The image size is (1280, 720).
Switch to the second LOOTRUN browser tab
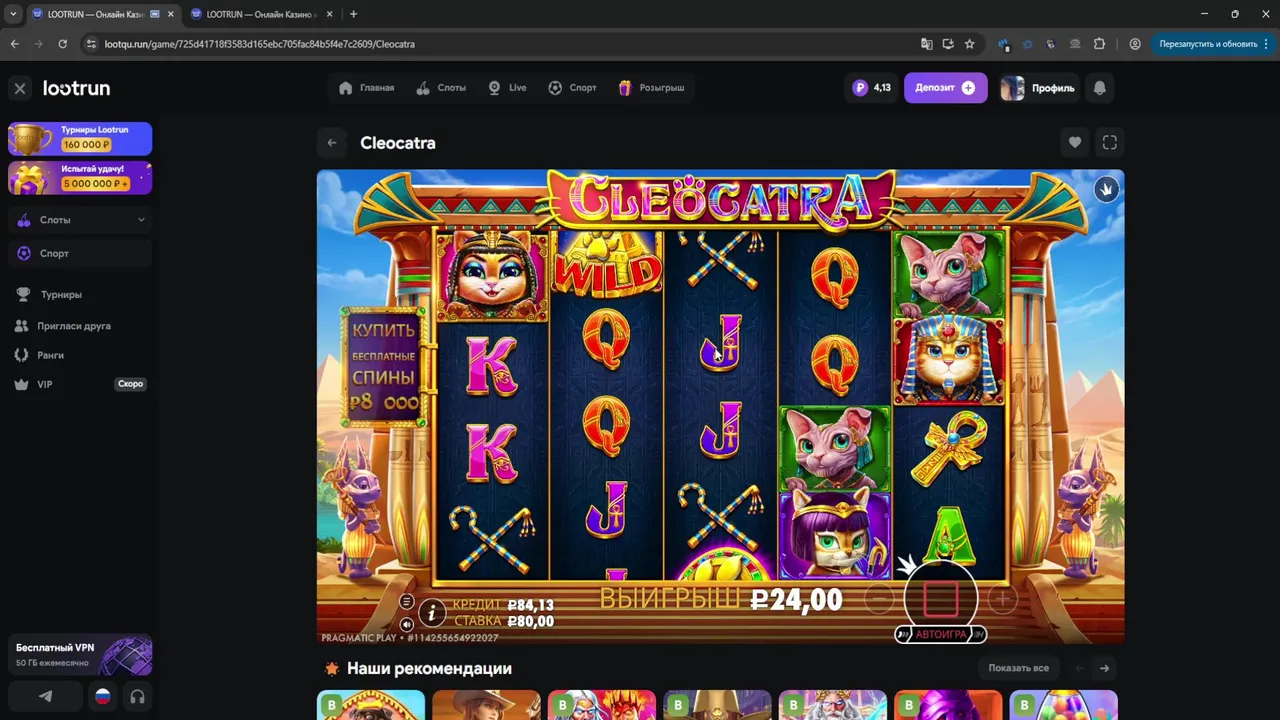tap(263, 14)
